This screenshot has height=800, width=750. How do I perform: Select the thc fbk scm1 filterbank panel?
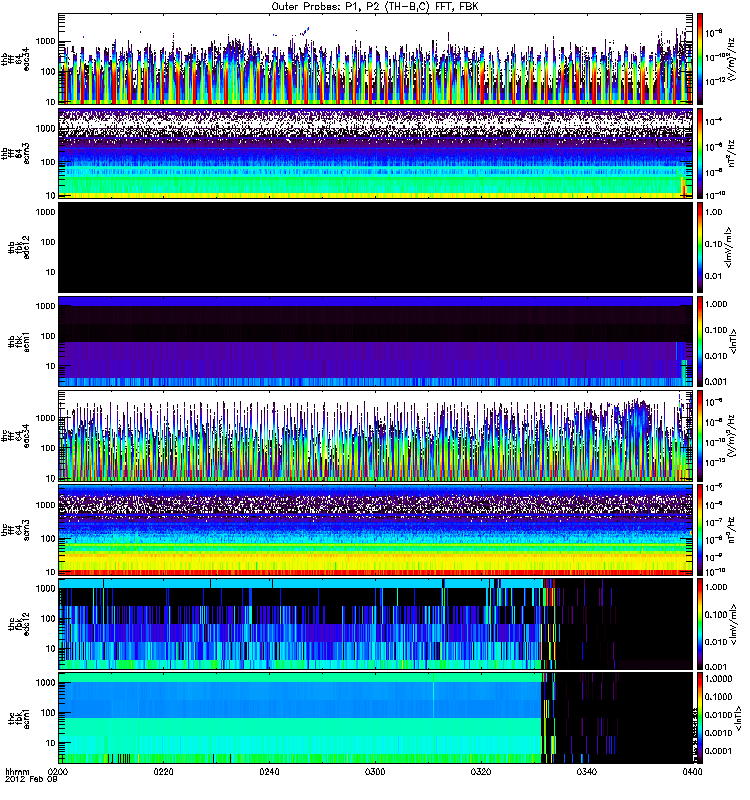[375, 718]
